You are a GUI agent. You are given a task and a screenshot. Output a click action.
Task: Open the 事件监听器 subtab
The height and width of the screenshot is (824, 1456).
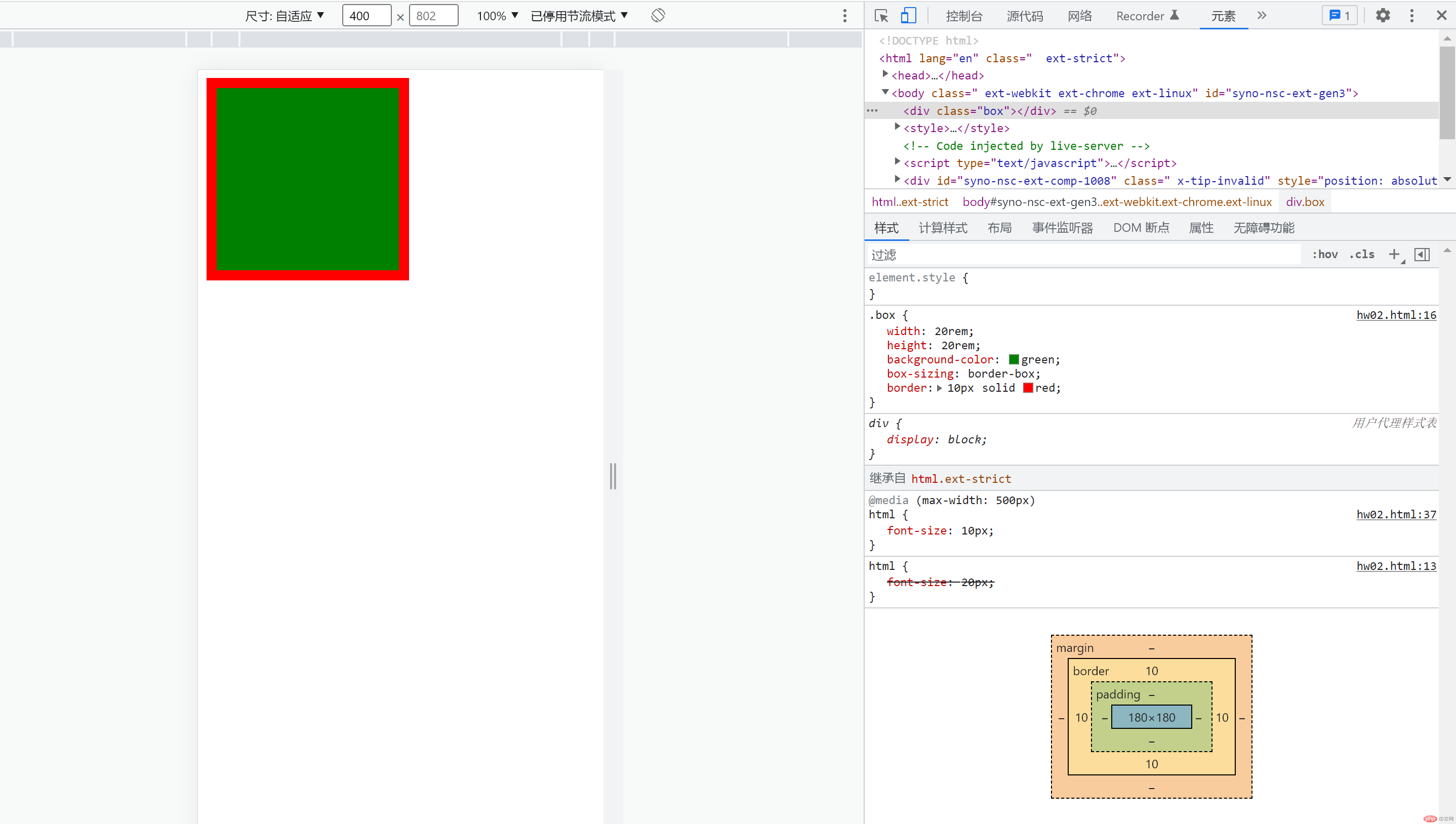click(x=1062, y=228)
